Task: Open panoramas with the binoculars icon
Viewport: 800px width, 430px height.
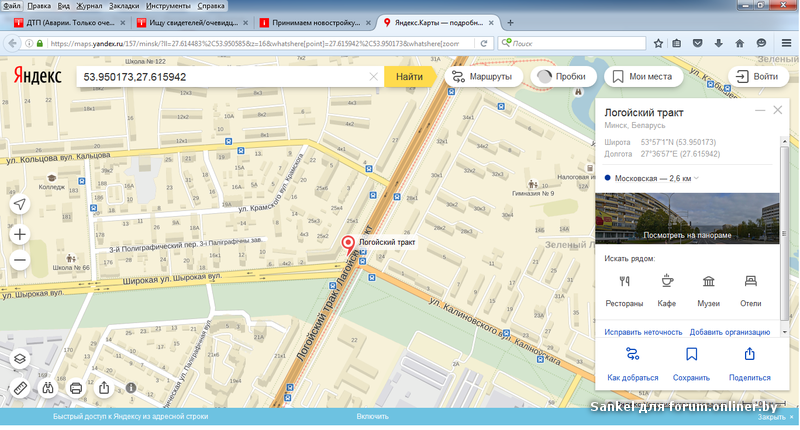Action: click(x=47, y=387)
